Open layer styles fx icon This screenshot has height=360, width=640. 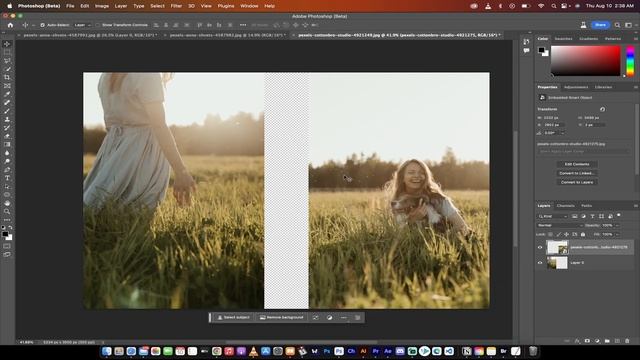click(x=577, y=340)
